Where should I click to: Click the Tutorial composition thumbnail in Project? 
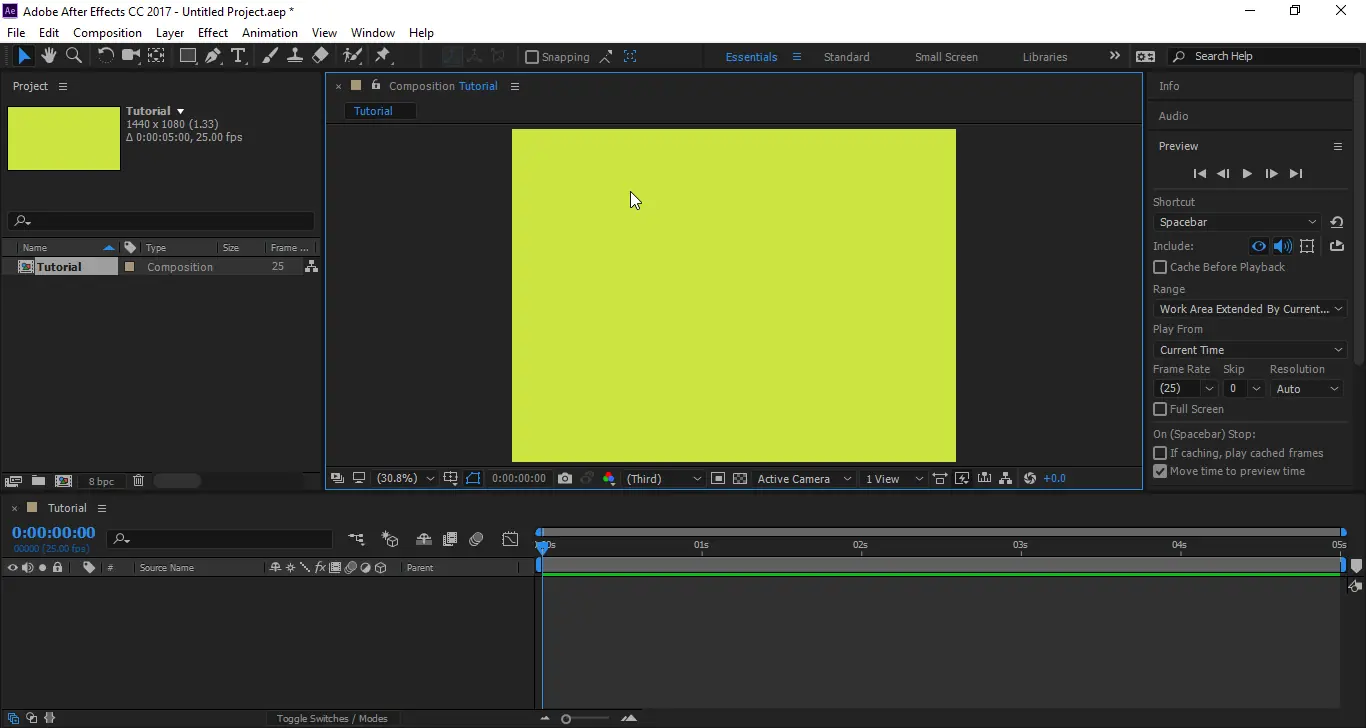coord(64,138)
